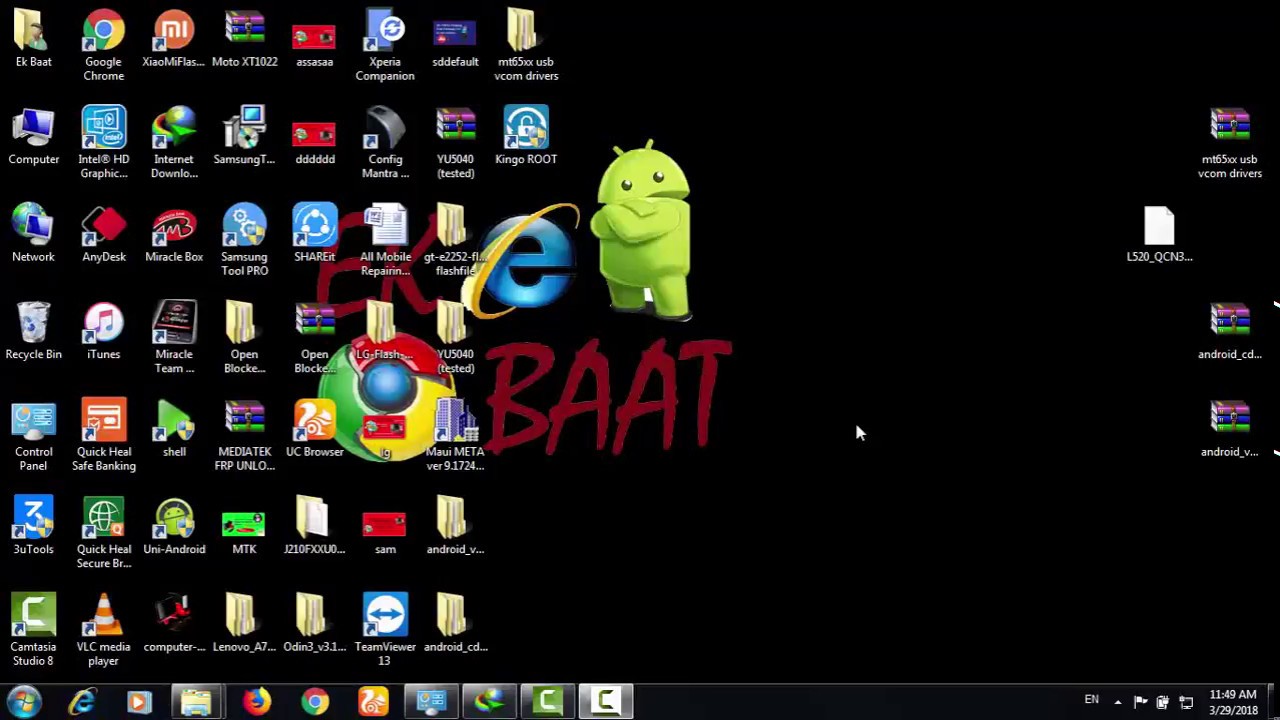The height and width of the screenshot is (720, 1280).
Task: Click the Windows Start button
Action: coord(24,701)
